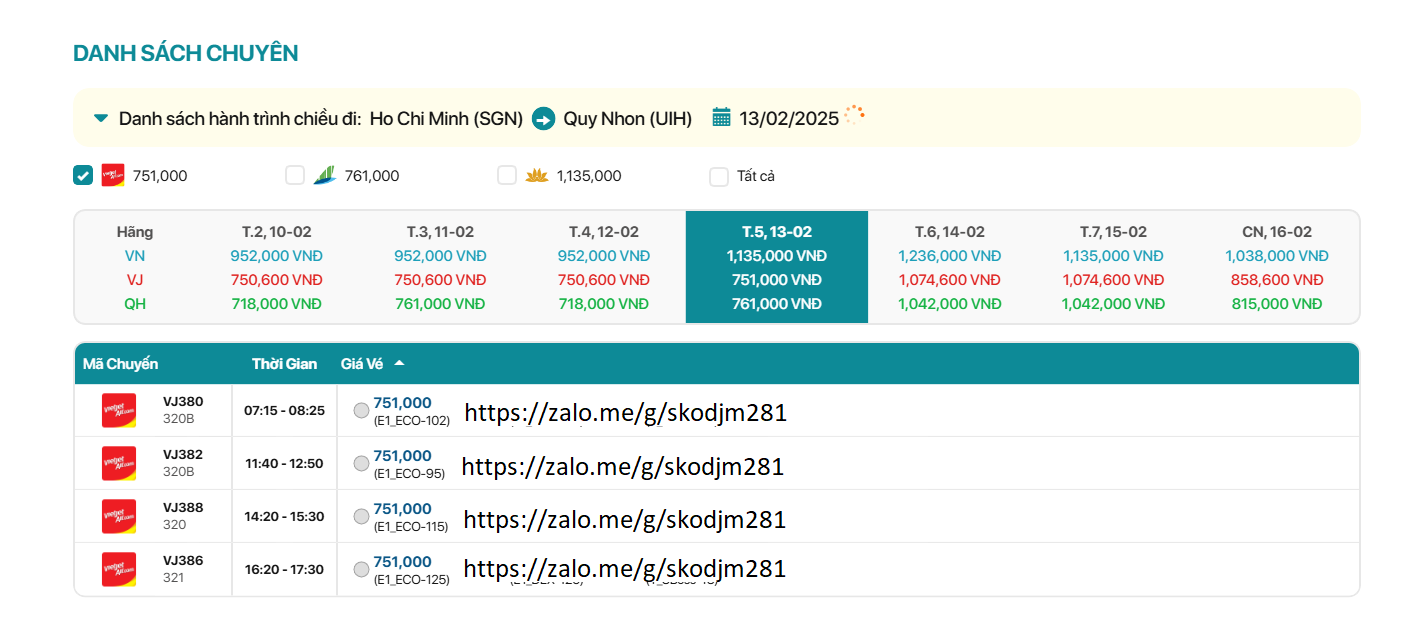This screenshot has width=1401, height=618.
Task: Uncheck the Vietjet 751,000 filter checkbox
Action: [83, 175]
